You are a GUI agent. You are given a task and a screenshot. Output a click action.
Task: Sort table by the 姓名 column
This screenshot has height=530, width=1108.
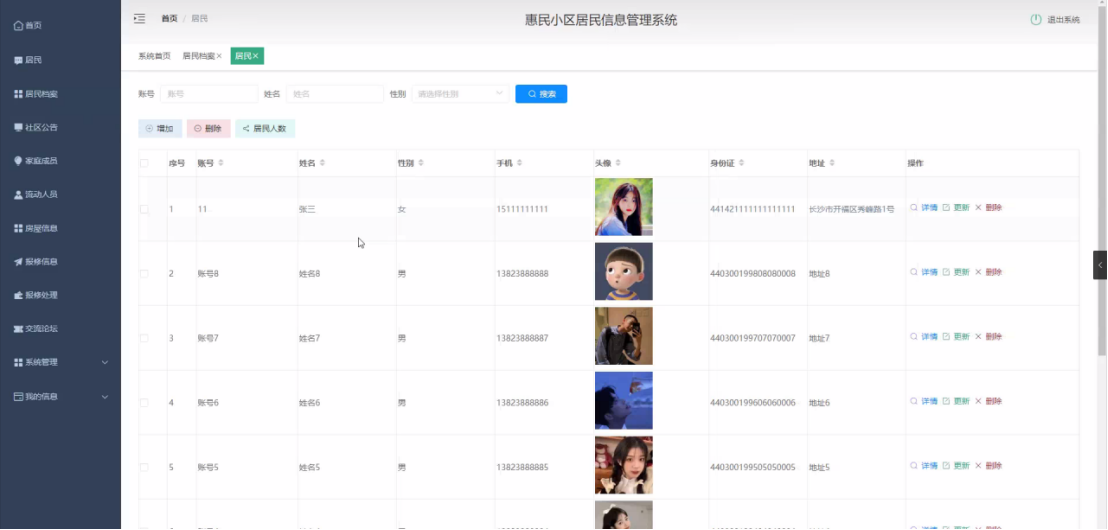322,163
